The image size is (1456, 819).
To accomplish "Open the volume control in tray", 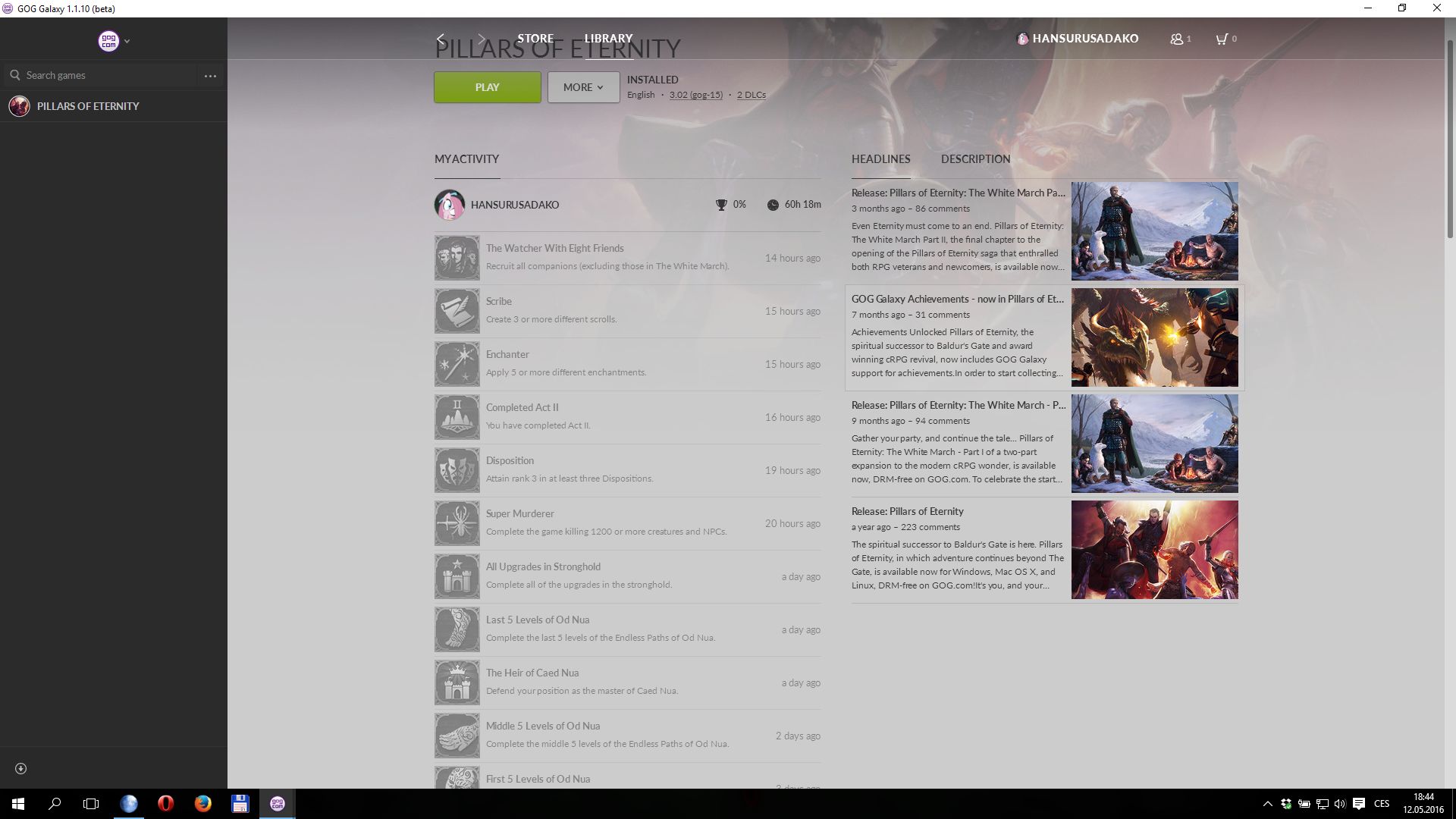I will click(1339, 804).
